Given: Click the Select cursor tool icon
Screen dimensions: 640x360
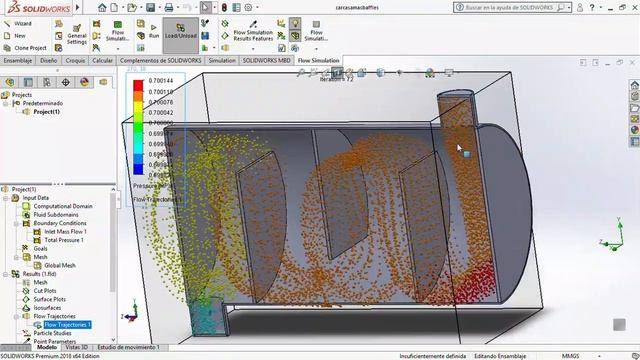Looking at the screenshot, I should 205,7.
